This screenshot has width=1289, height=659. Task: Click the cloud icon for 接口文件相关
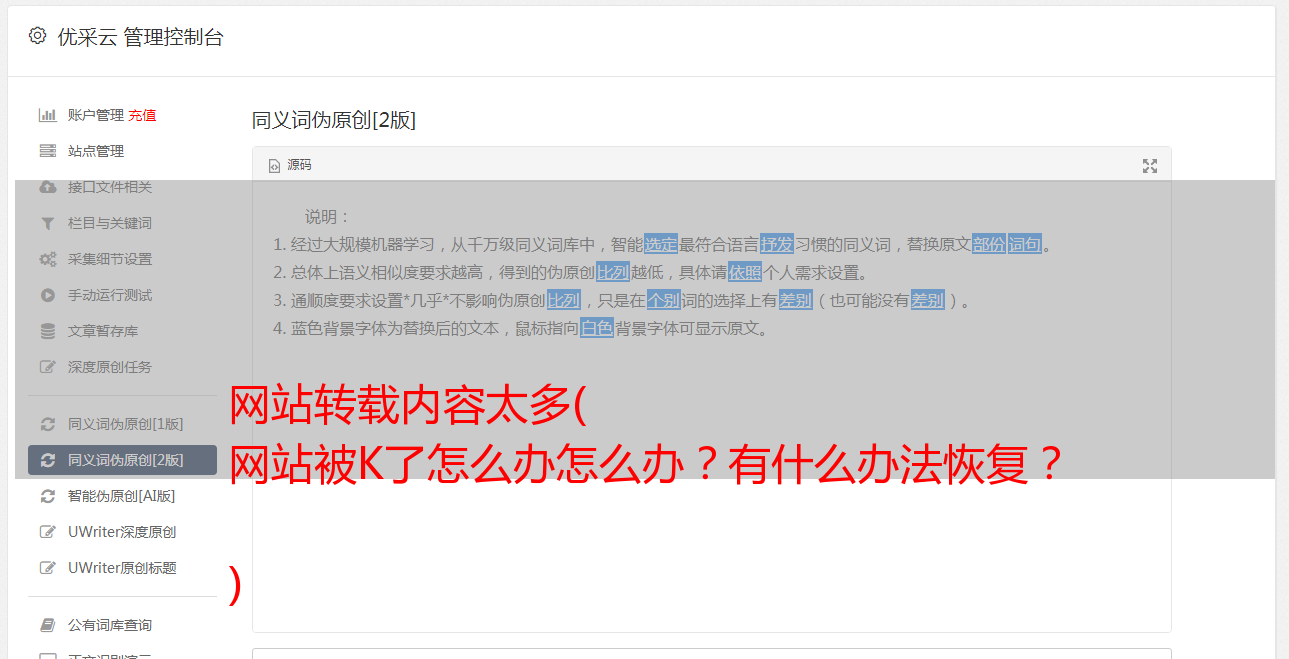coord(47,187)
